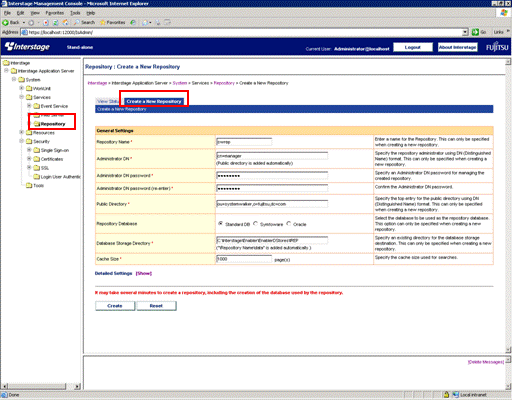Click the tree pane horizontal scrollbar
Viewport: 512px width, 400px height.
coord(41,386)
